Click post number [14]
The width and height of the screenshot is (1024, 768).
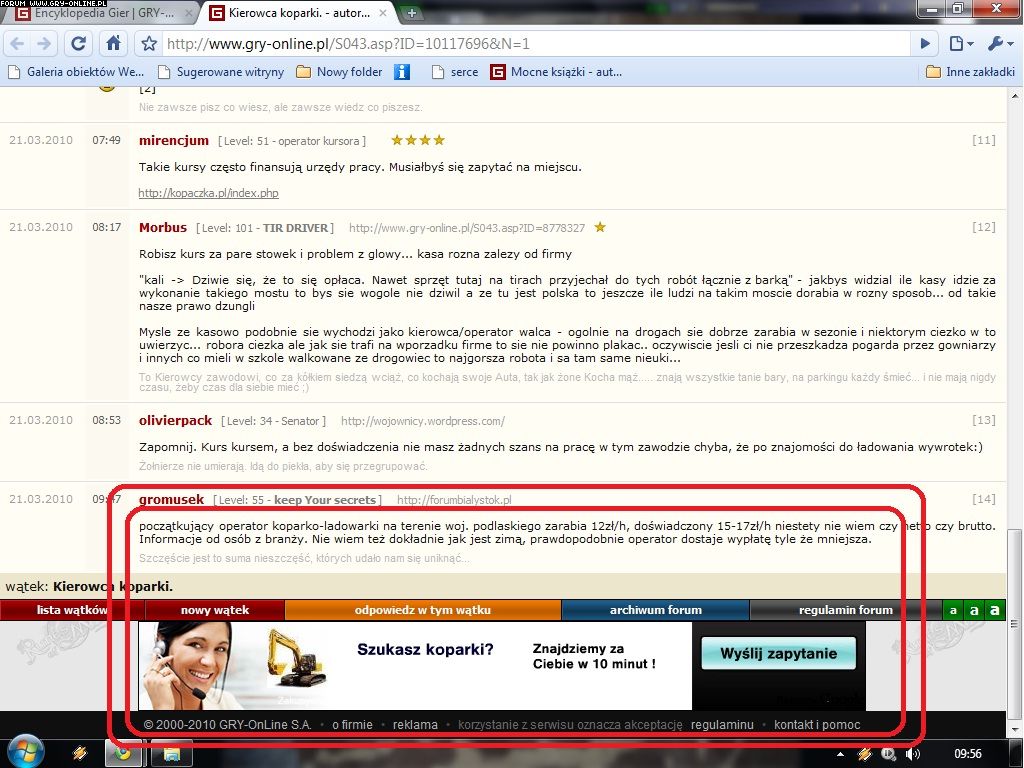(984, 499)
